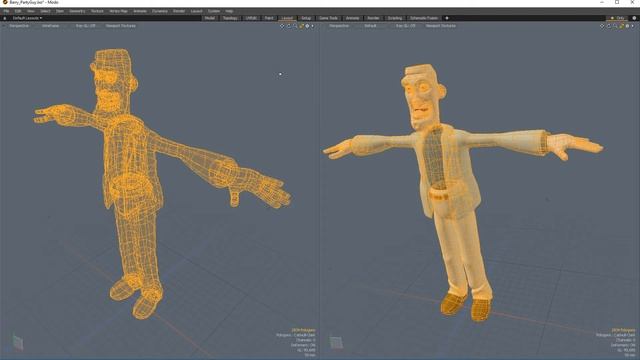
Task: Open the File menu
Action: point(6,11)
